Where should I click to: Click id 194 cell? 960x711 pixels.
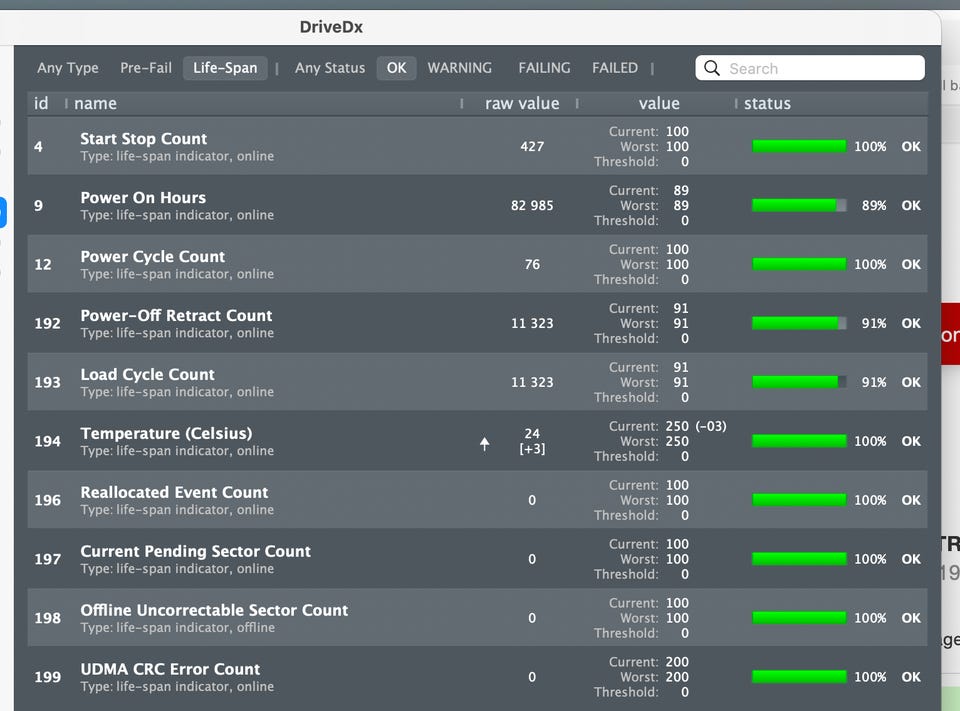point(47,441)
